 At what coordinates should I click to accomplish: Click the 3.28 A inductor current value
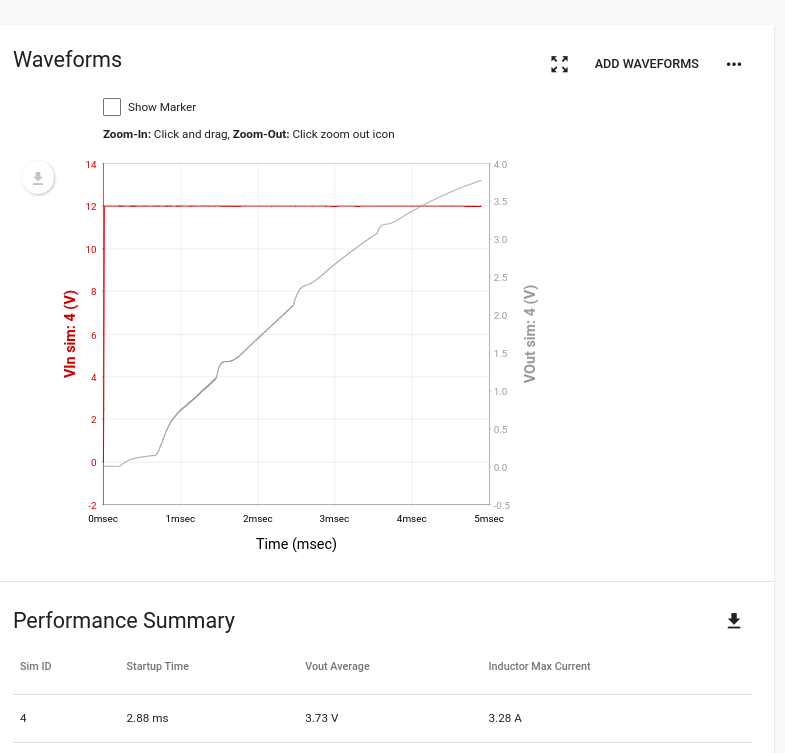[505, 717]
